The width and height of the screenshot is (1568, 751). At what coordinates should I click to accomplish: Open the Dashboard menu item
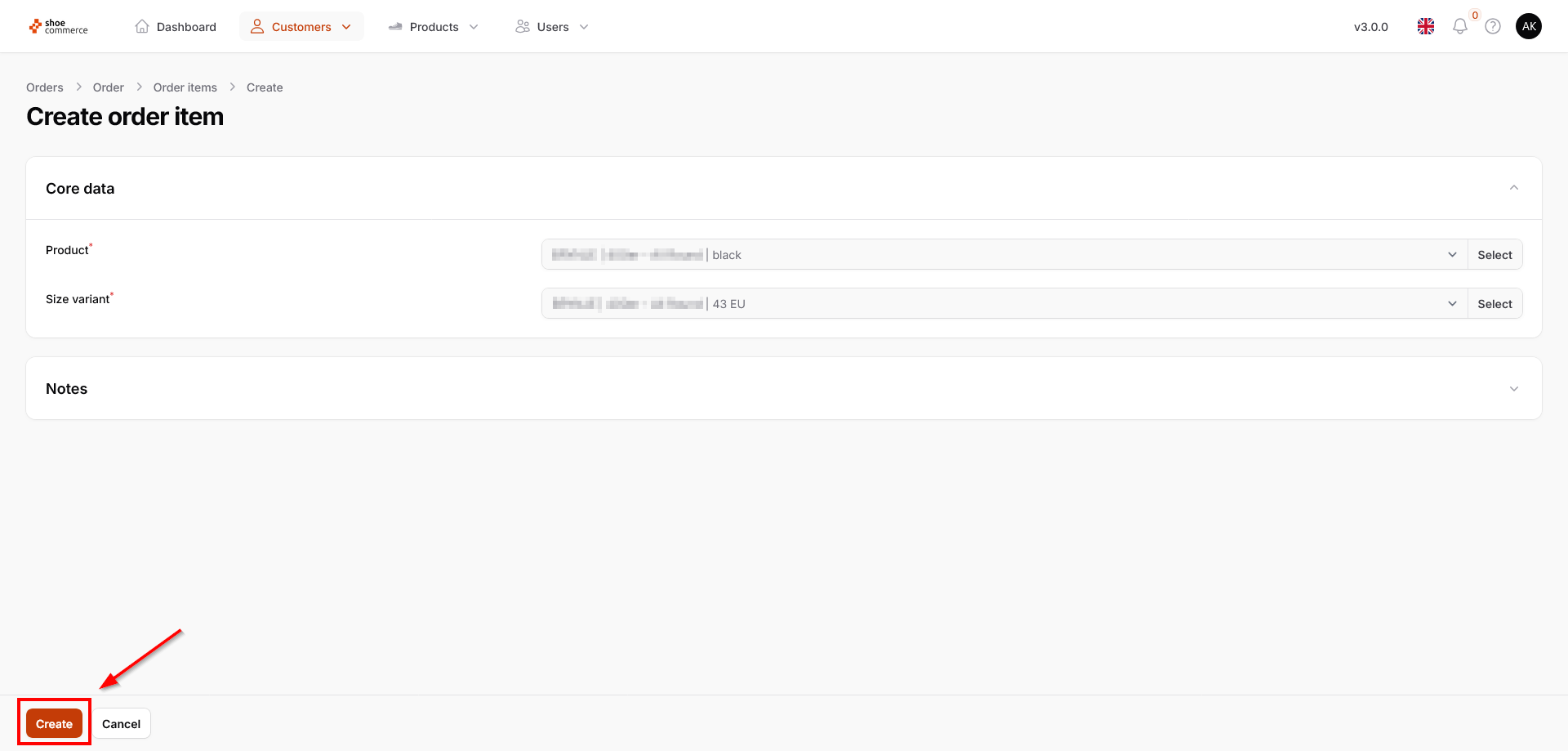pyautogui.click(x=176, y=26)
